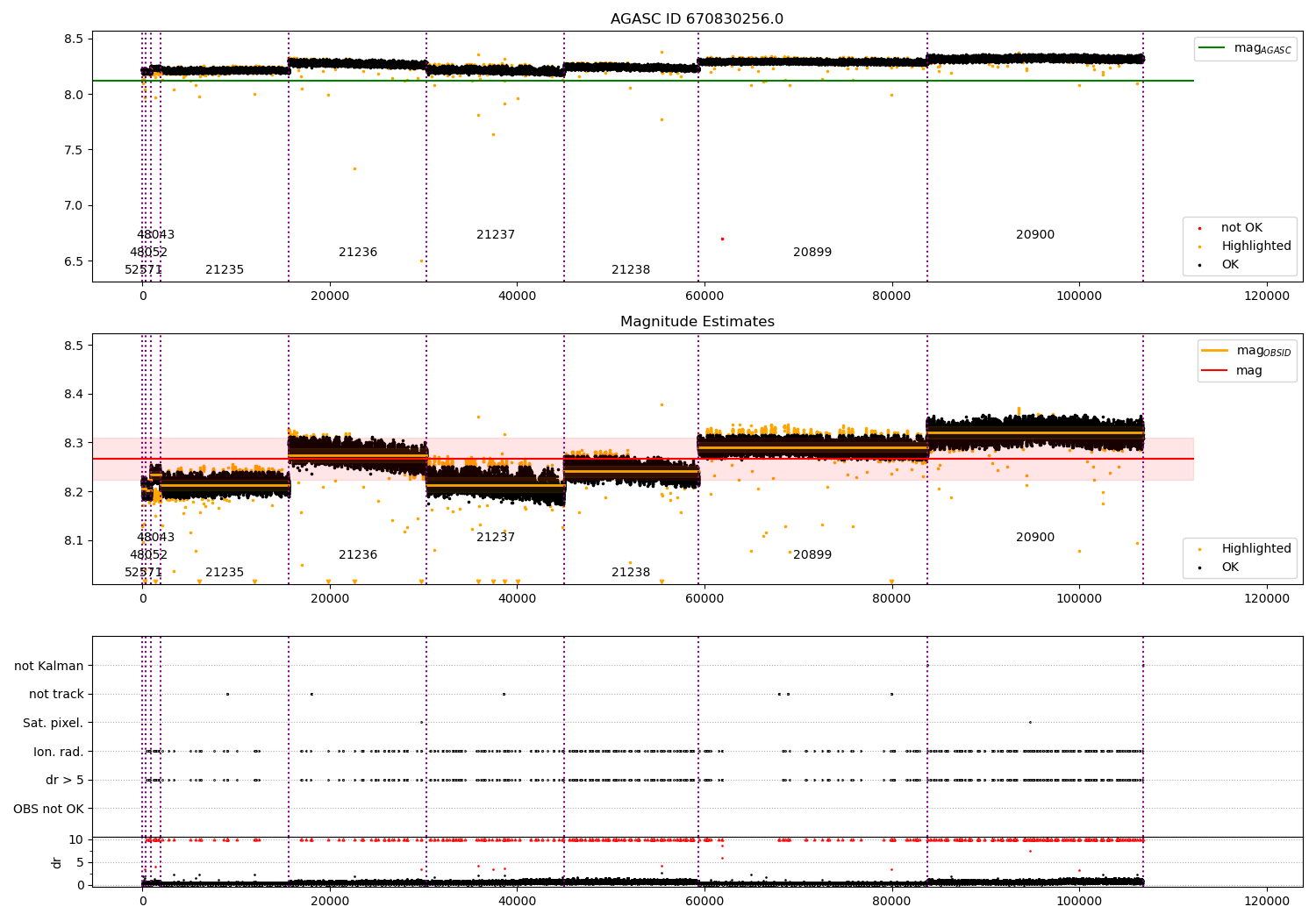Viewport: 1316px width, 921px height.
Task: Click the 'OBS not OK' axis label
Action: (x=49, y=809)
